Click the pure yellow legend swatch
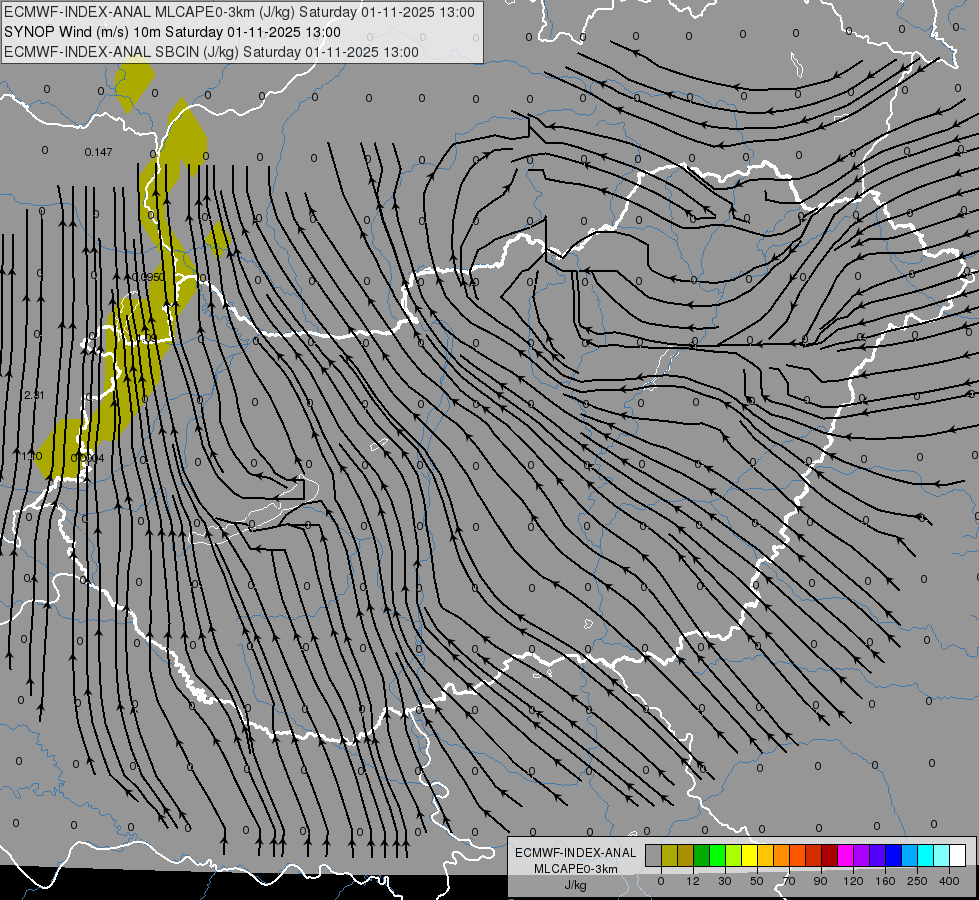 [749, 855]
